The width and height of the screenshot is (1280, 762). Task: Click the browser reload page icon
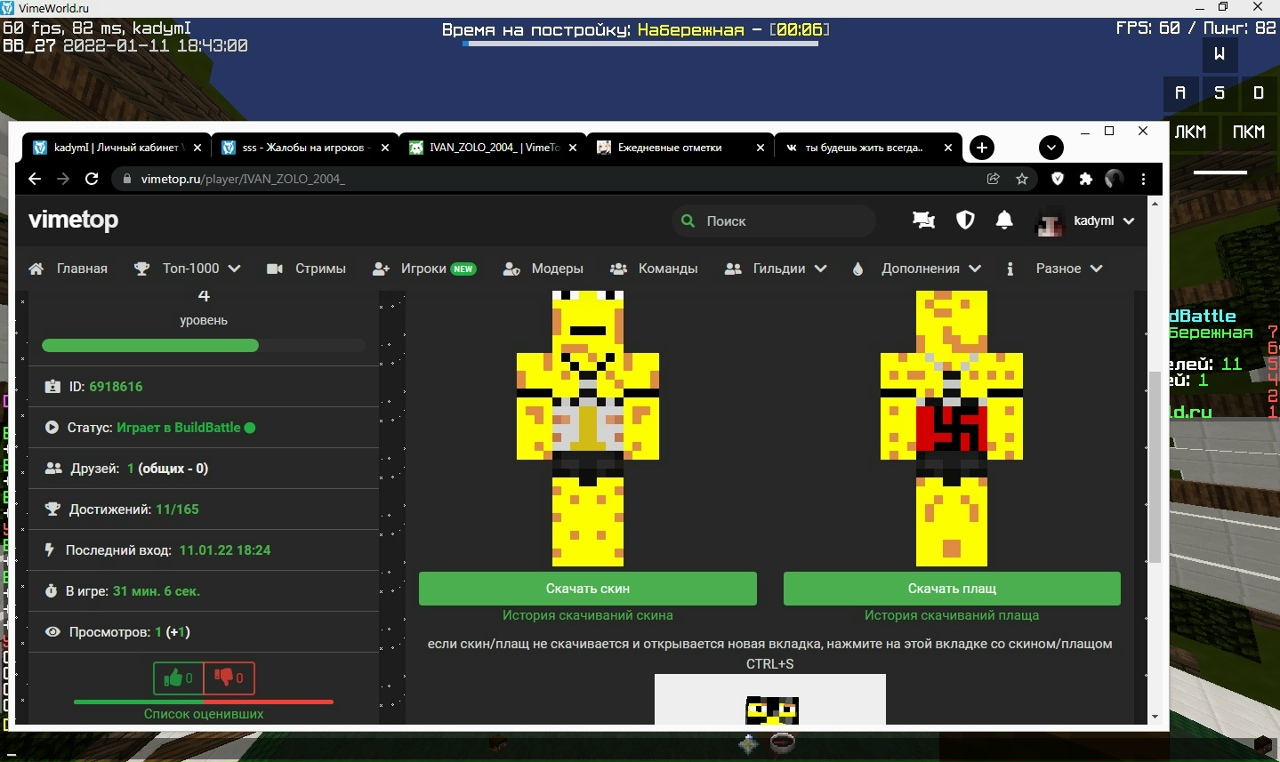pyautogui.click(x=92, y=179)
